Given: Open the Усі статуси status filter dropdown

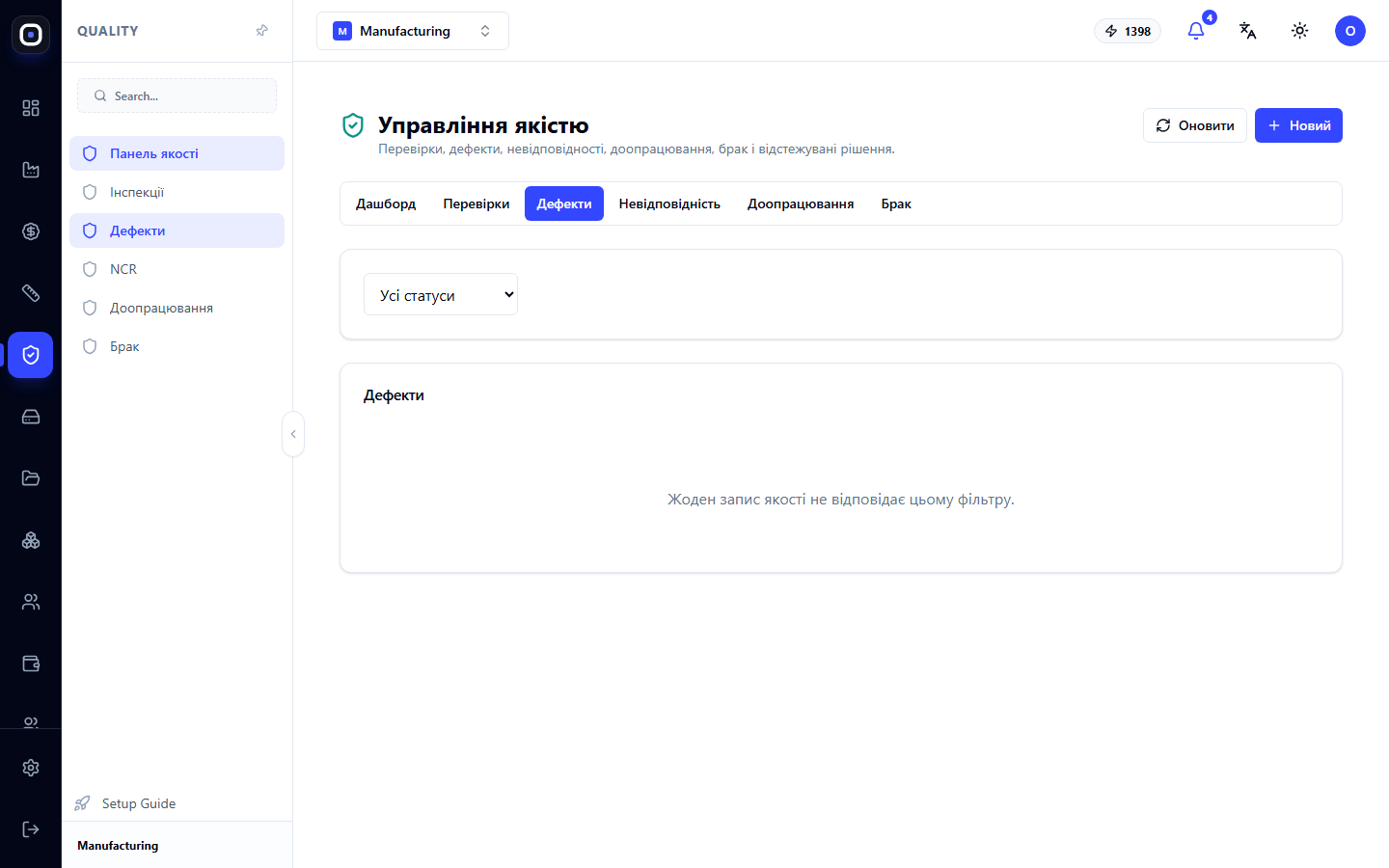Looking at the screenshot, I should tap(441, 294).
